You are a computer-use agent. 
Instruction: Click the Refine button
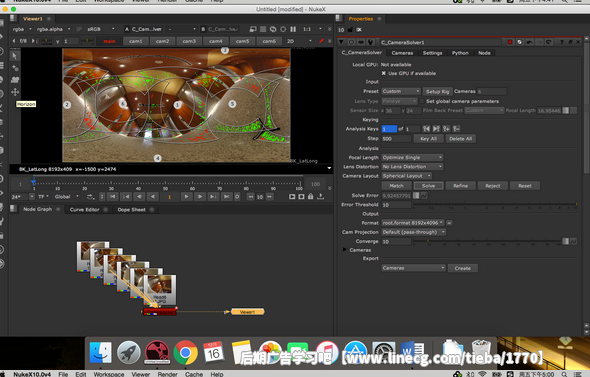[x=461, y=185]
